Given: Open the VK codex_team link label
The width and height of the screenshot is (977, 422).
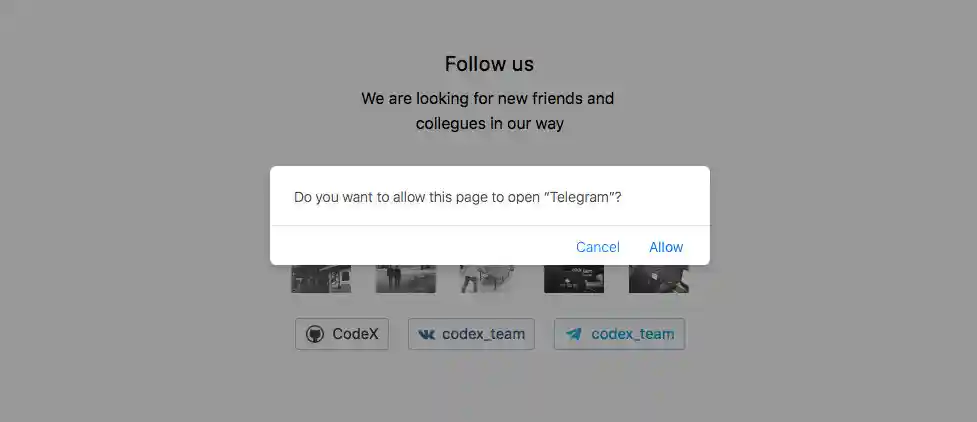Looking at the screenshot, I should coord(484,334).
